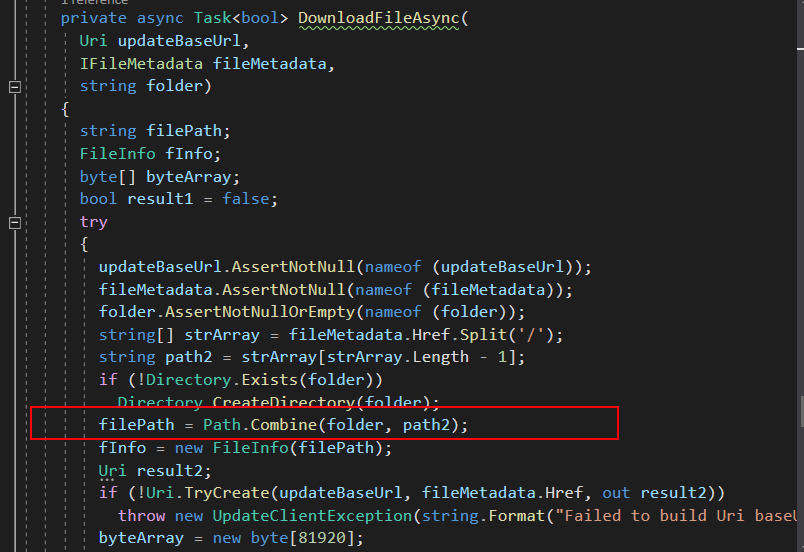Click 'new FileInfo(filePath)' expression
Screen dimensions: 804x552
pos(278,448)
